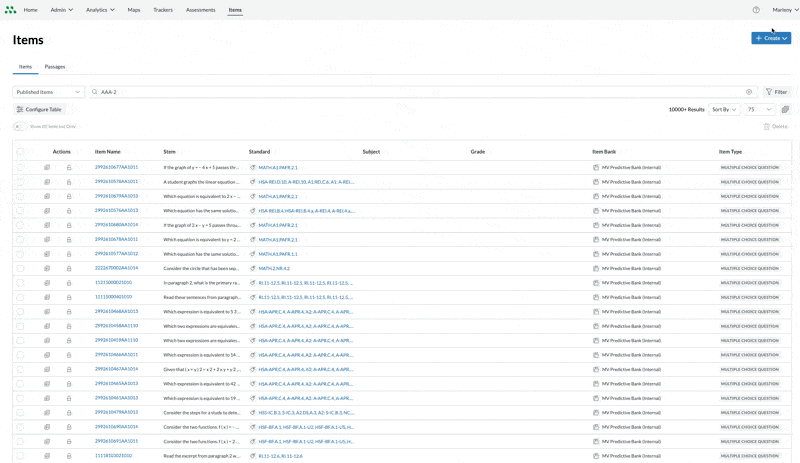This screenshot has width=800, height=463.
Task: Open the Published Items dropdown
Action: [49, 92]
